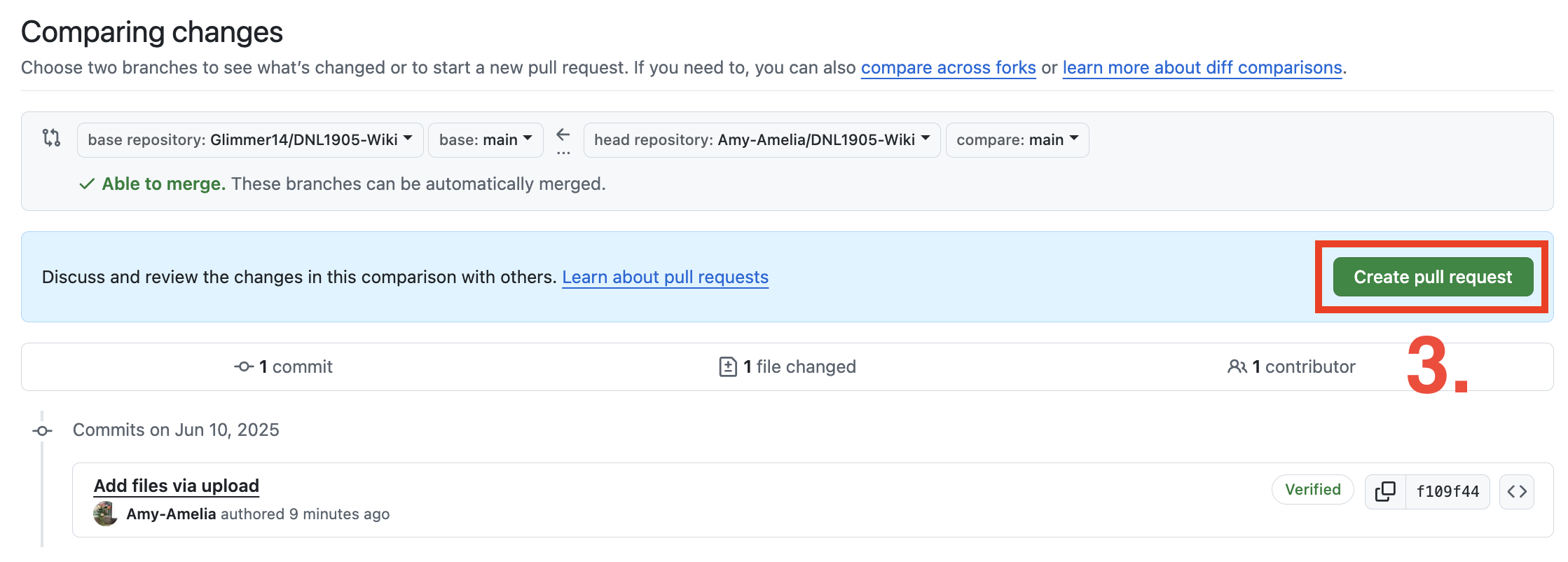Image resolution: width=1568 pixels, height=562 pixels.
Task: Expand the 'base: main' branch dropdown
Action: click(486, 140)
